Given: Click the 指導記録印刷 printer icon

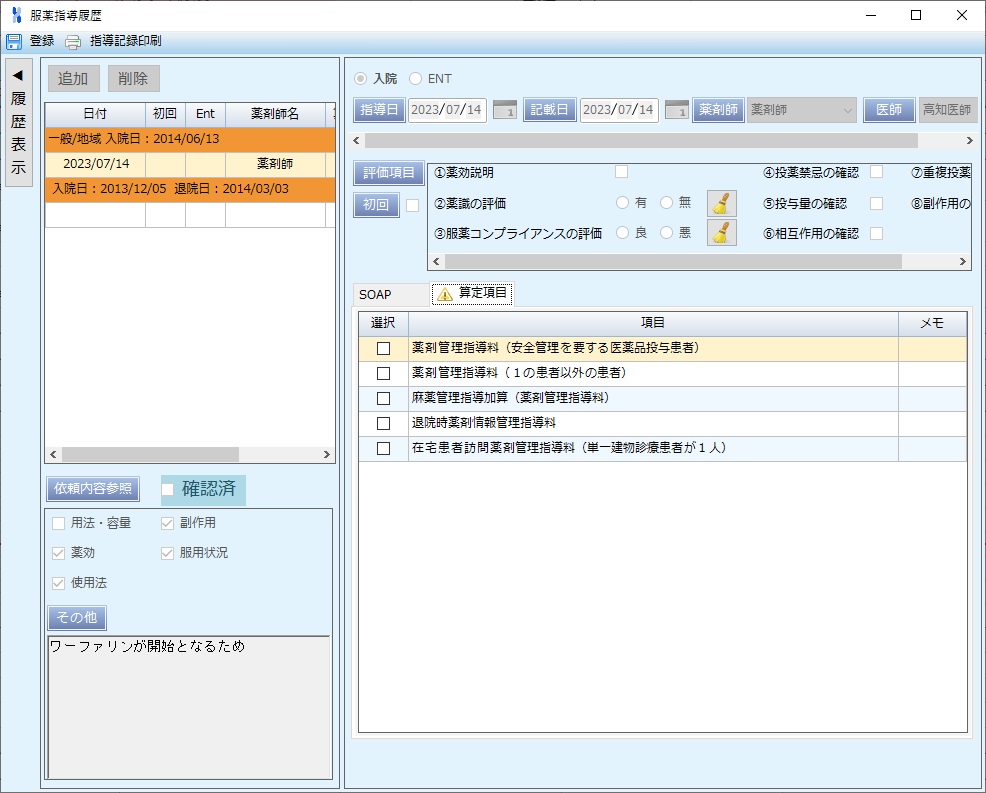Looking at the screenshot, I should (73, 42).
